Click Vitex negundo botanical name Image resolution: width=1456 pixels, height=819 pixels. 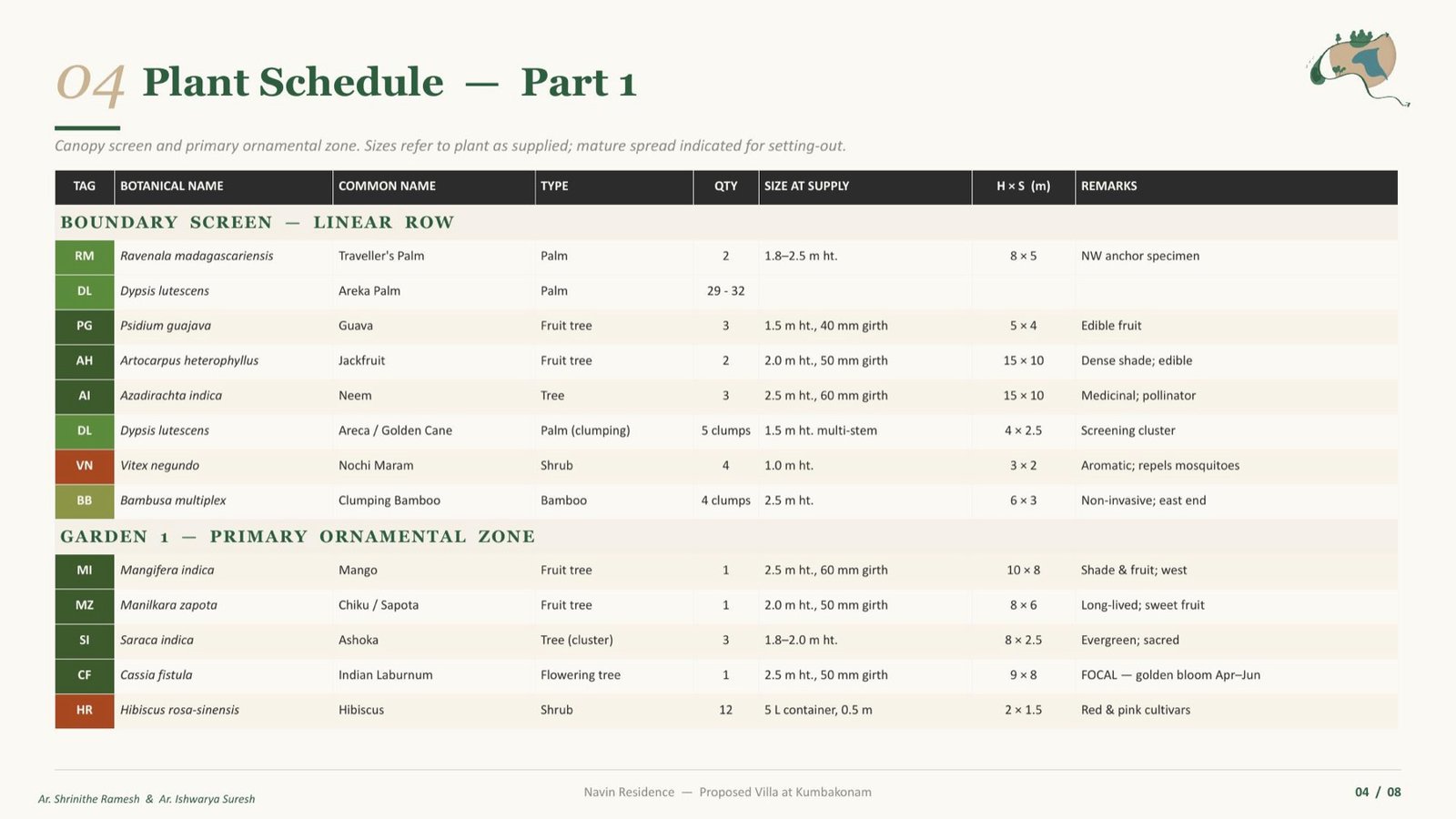coord(159,466)
